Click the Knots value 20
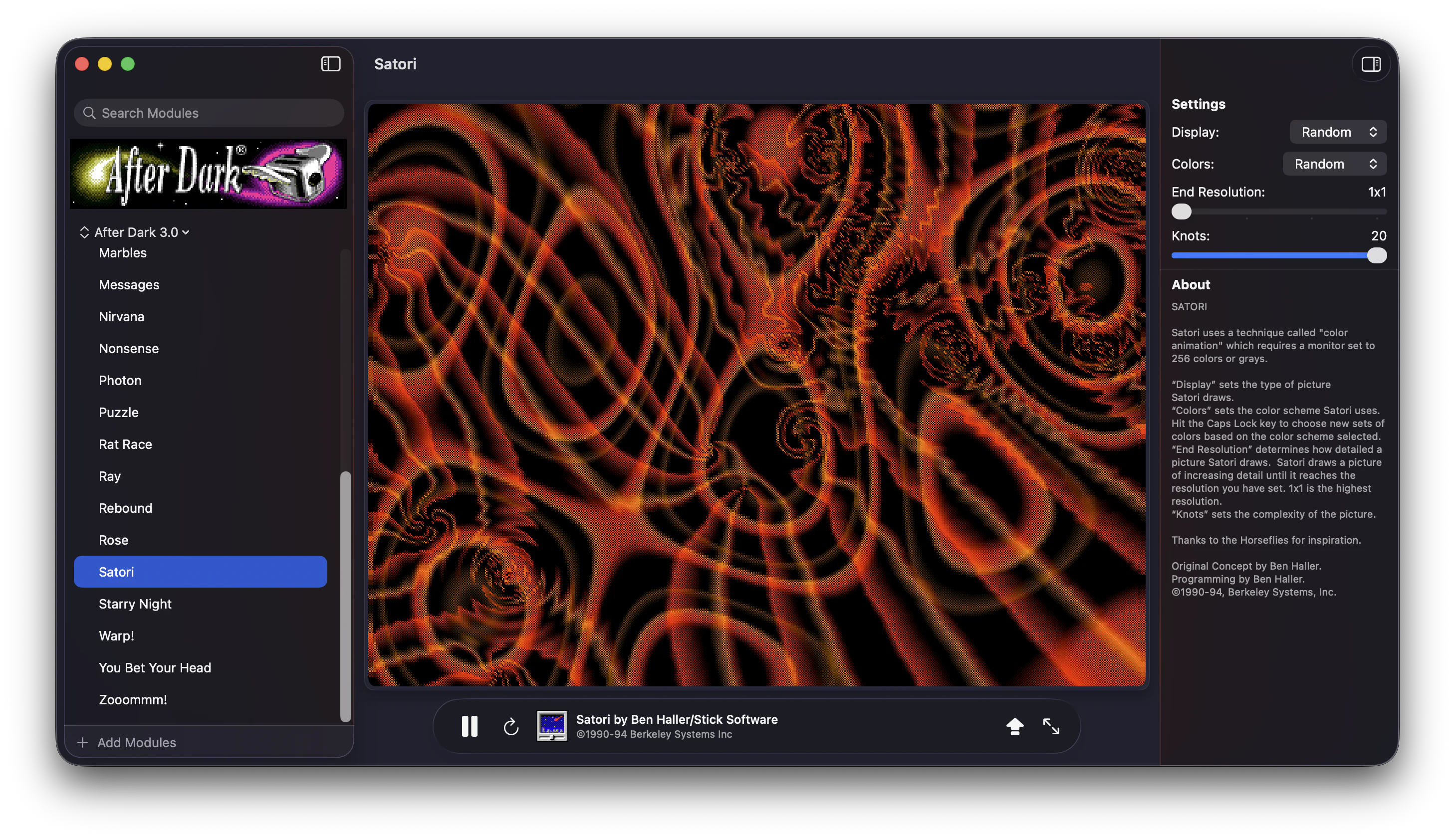 click(x=1378, y=235)
